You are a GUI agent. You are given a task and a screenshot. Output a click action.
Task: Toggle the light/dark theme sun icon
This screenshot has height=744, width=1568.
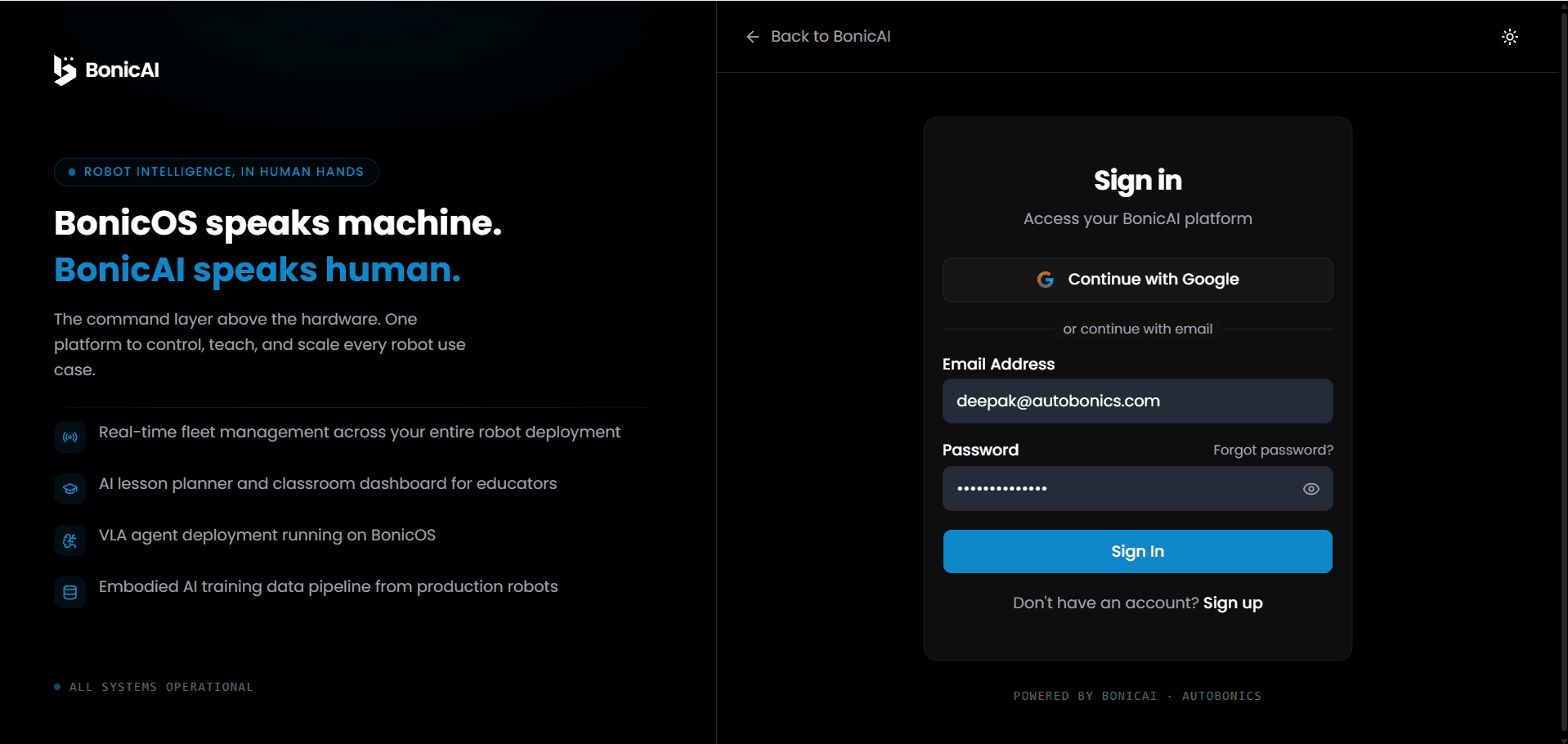1509,37
